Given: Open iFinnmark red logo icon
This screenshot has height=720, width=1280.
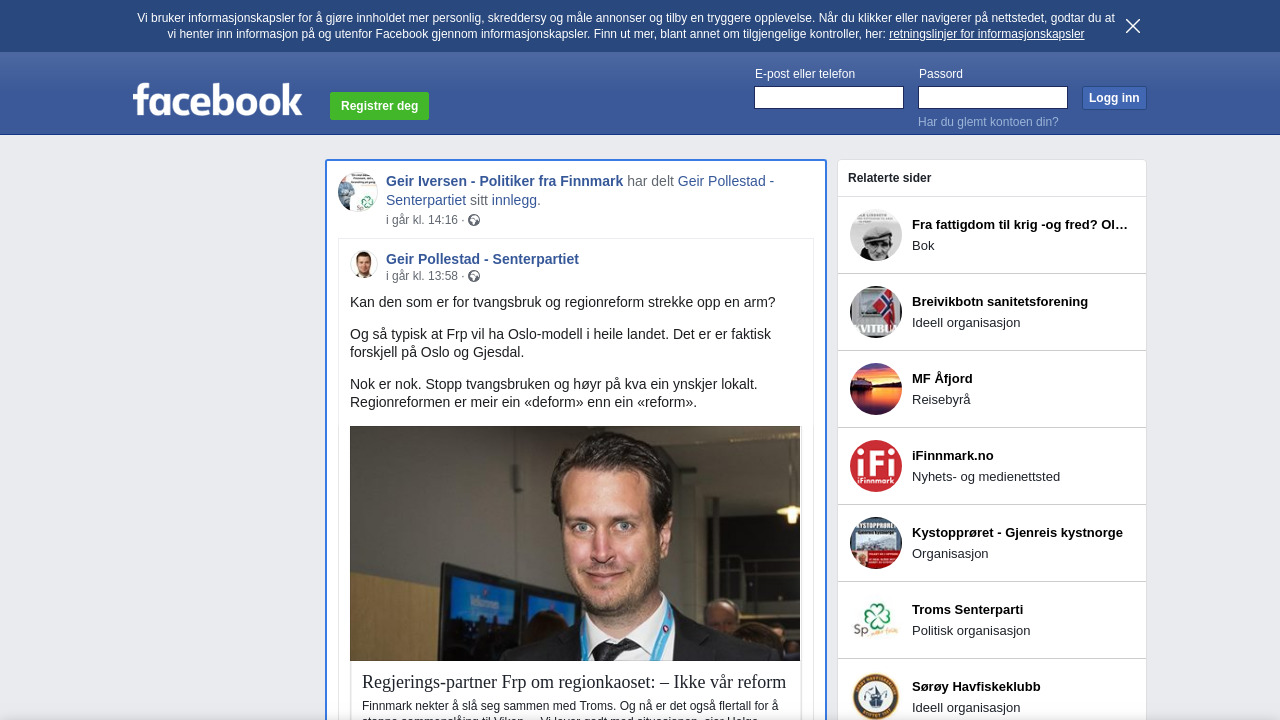Looking at the screenshot, I should pyautogui.click(x=876, y=466).
